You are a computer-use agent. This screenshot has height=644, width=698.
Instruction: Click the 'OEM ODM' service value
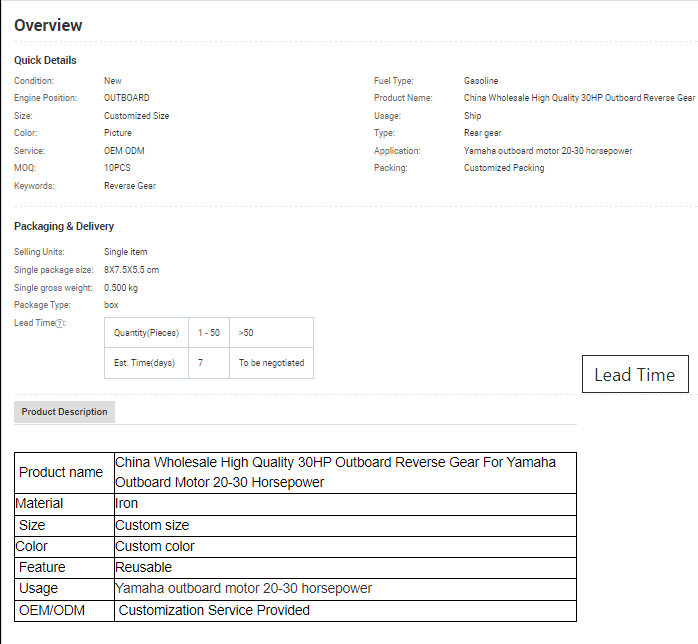coord(124,151)
